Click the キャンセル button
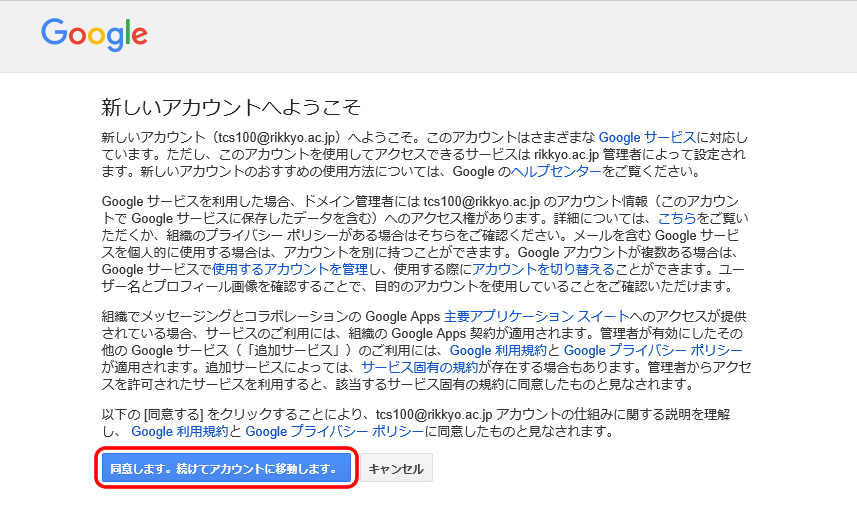The height and width of the screenshot is (523, 857). (x=396, y=468)
